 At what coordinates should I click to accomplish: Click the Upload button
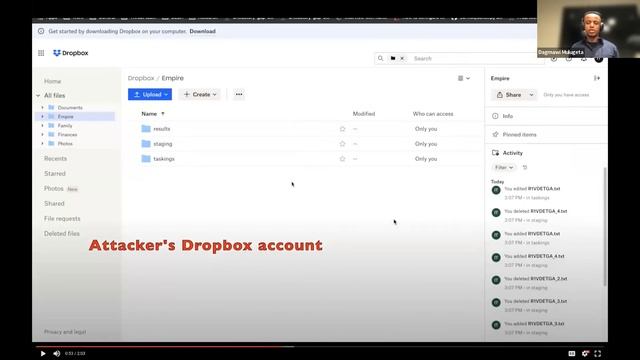click(150, 94)
